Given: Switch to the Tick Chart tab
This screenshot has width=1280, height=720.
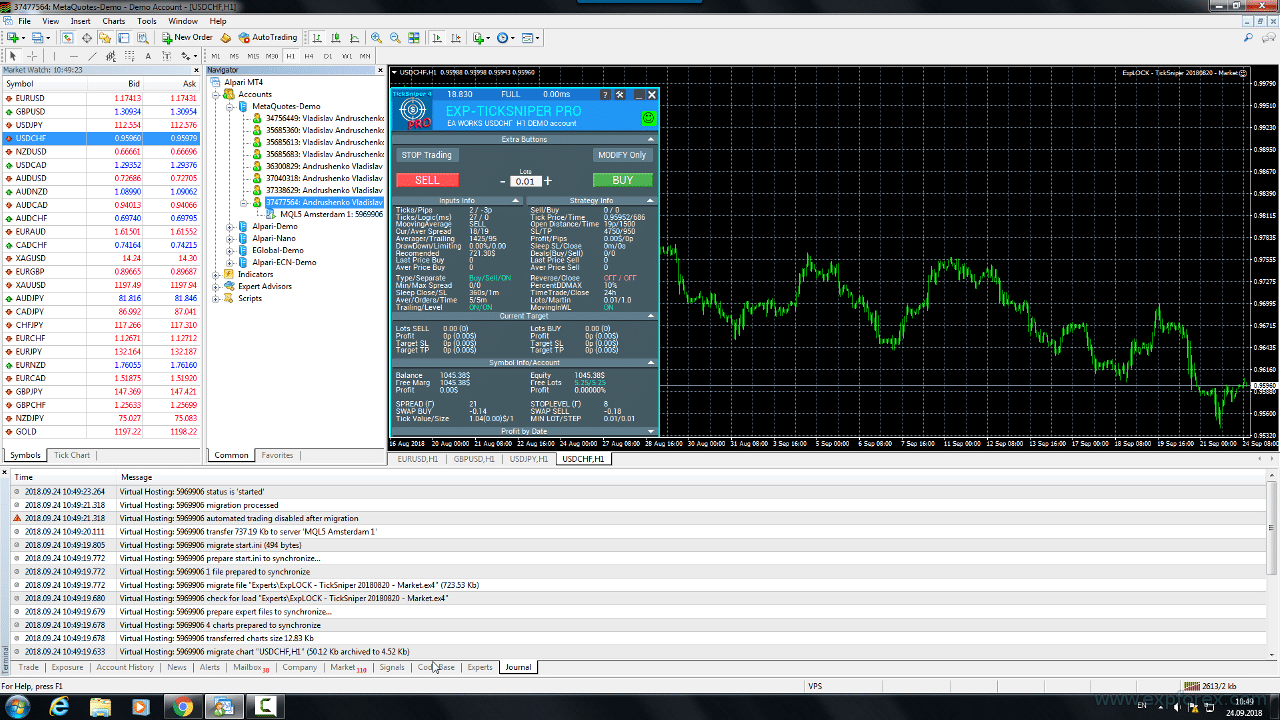Looking at the screenshot, I should (72, 455).
